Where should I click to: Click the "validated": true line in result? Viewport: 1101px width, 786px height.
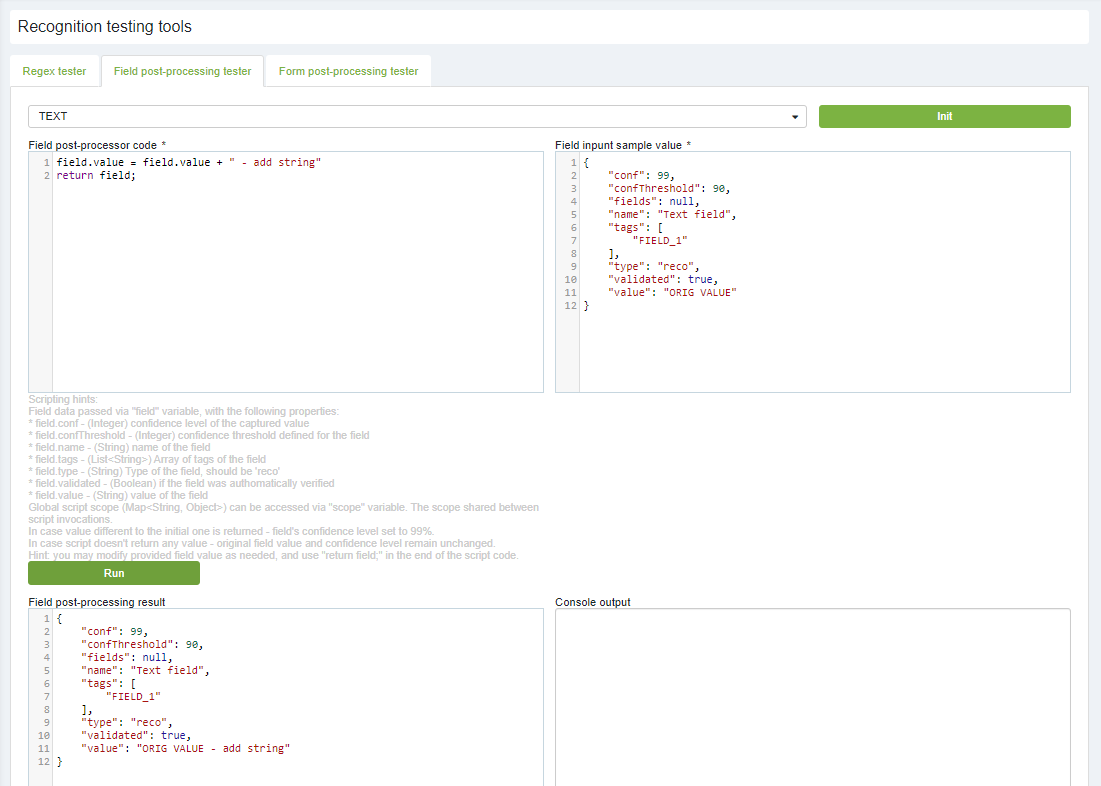136,735
